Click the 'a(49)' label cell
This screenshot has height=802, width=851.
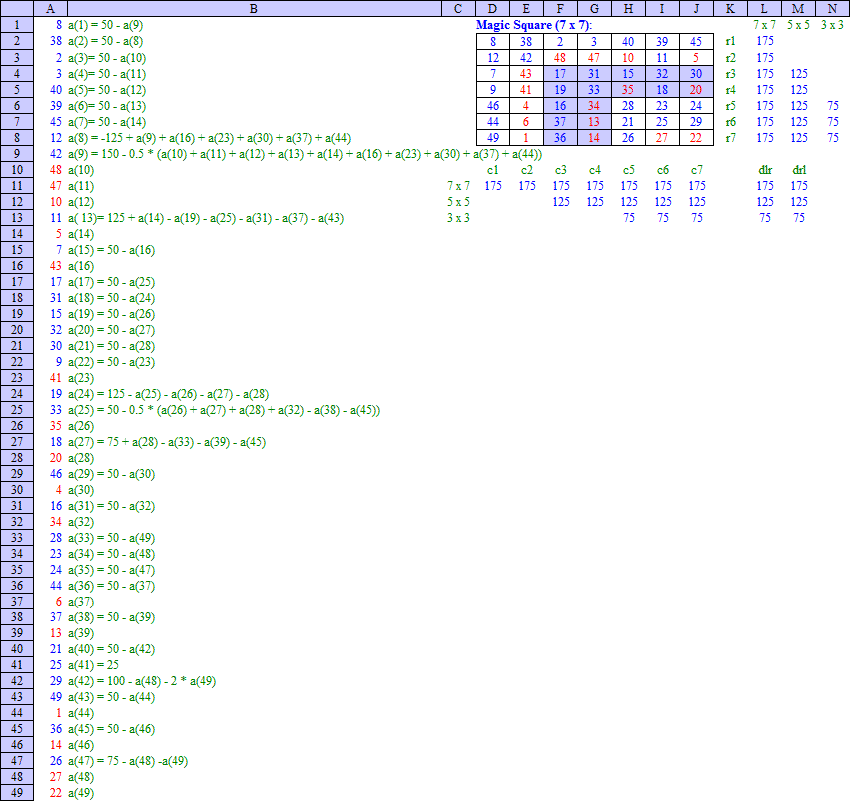click(x=81, y=793)
